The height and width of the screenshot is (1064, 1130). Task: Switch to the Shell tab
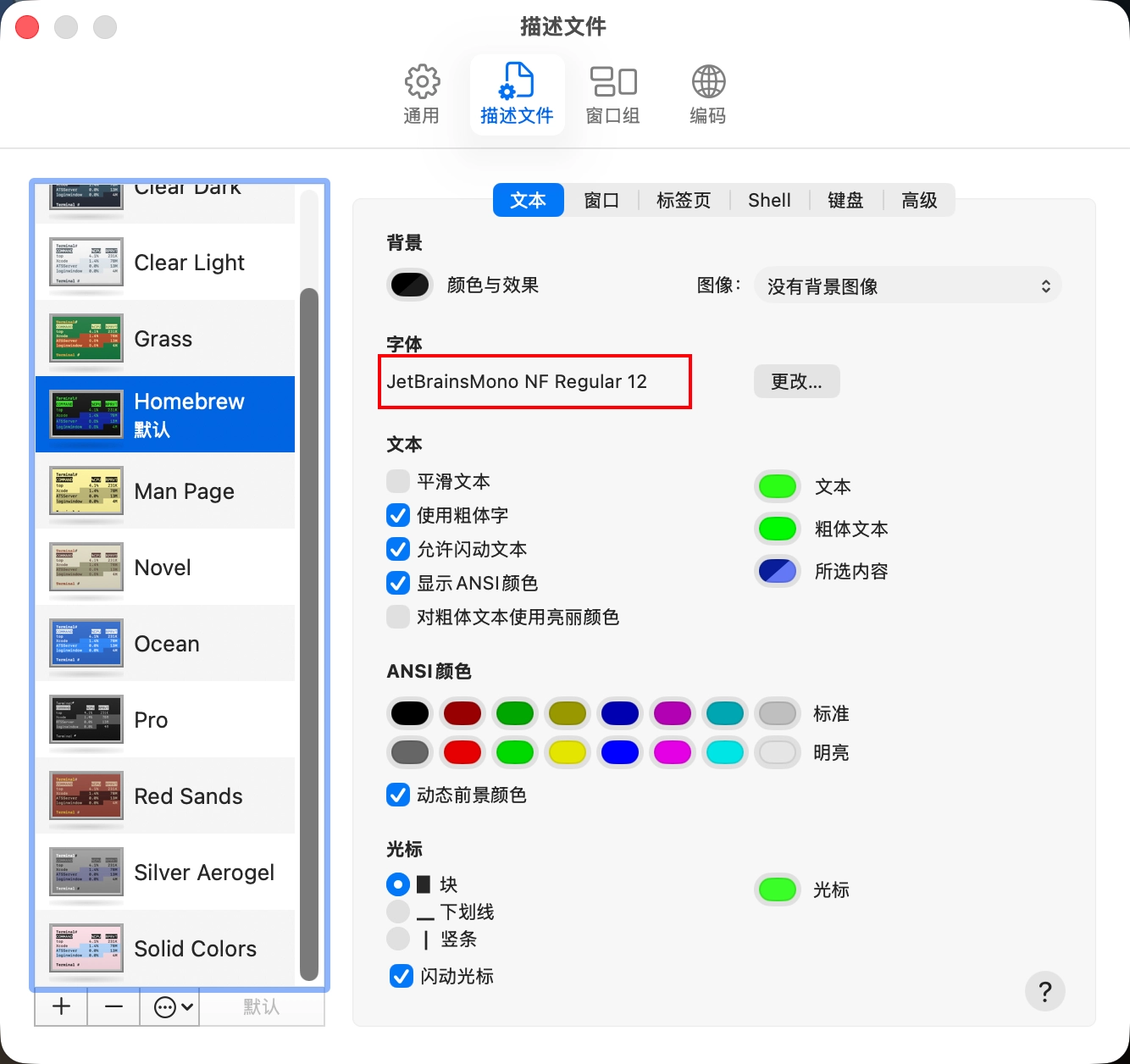pos(769,201)
